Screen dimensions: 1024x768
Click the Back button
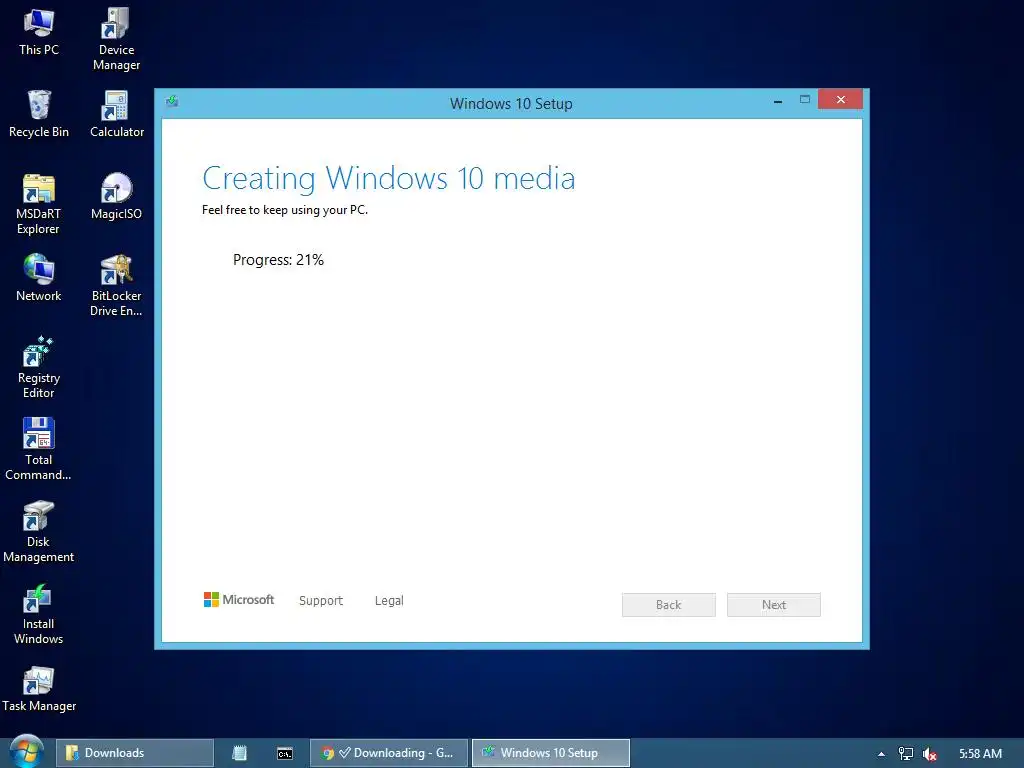669,605
